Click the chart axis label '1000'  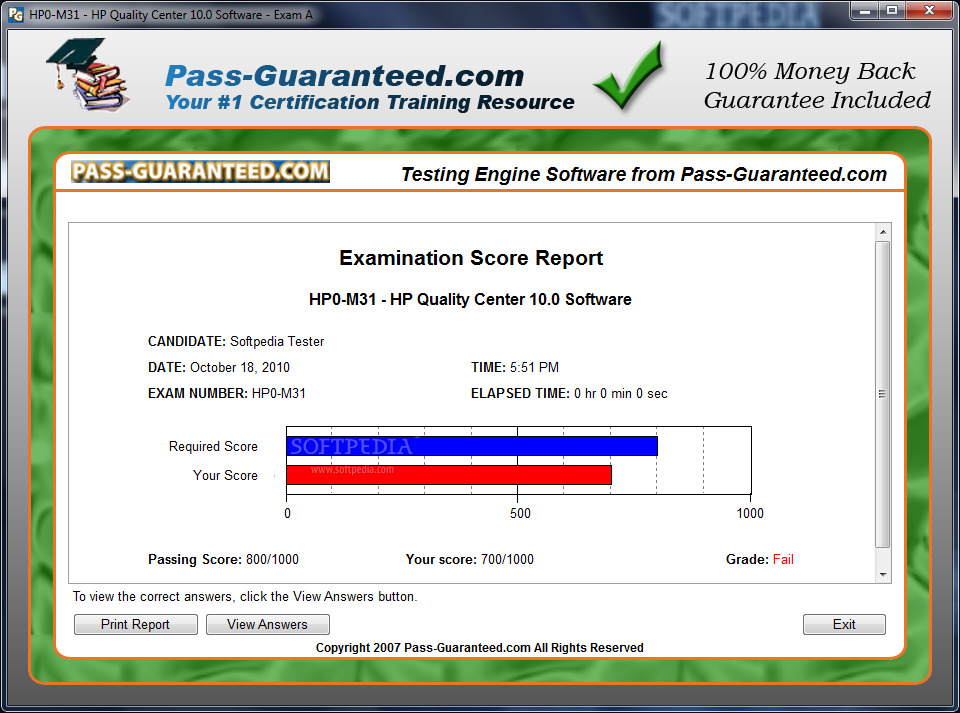pos(750,513)
